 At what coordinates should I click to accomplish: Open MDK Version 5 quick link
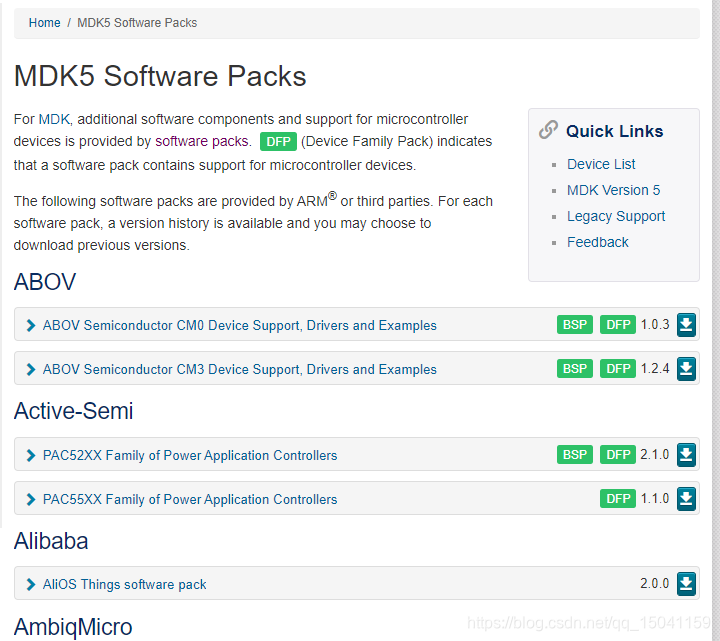coord(613,190)
